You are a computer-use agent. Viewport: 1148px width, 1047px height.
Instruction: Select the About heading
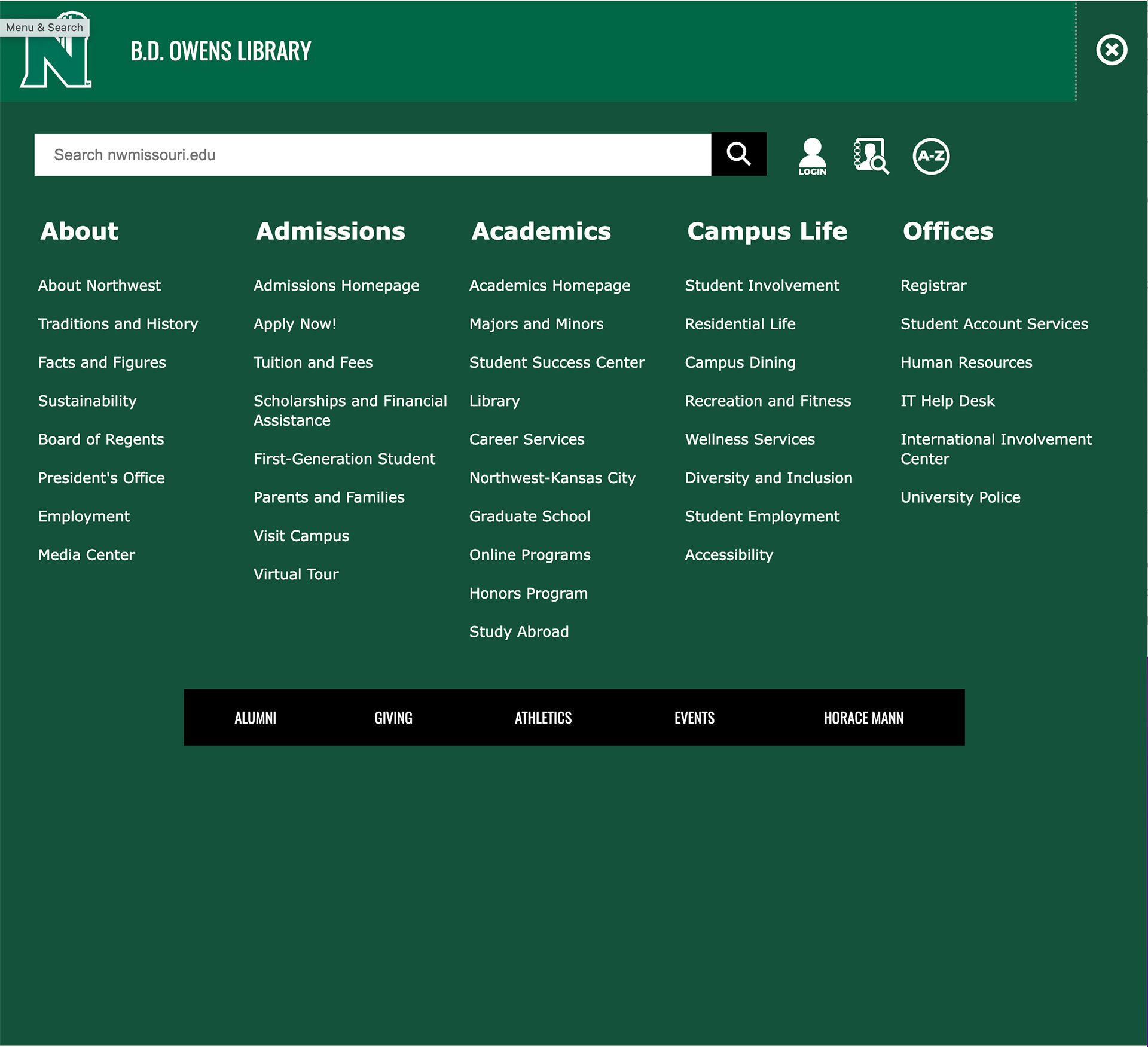tap(80, 231)
